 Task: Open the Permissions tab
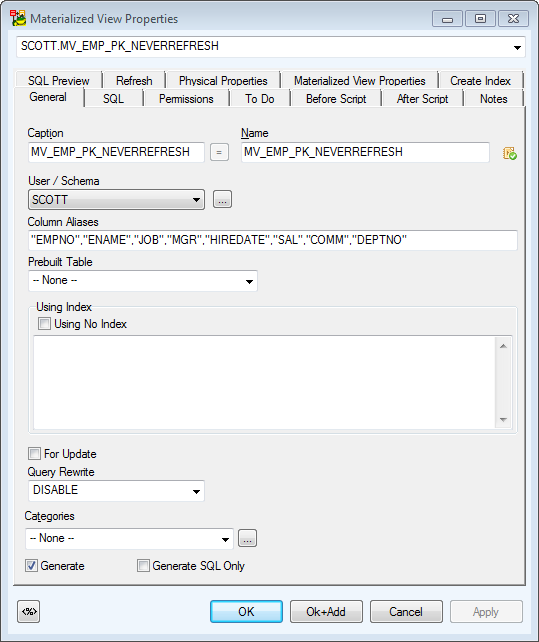coord(186,99)
